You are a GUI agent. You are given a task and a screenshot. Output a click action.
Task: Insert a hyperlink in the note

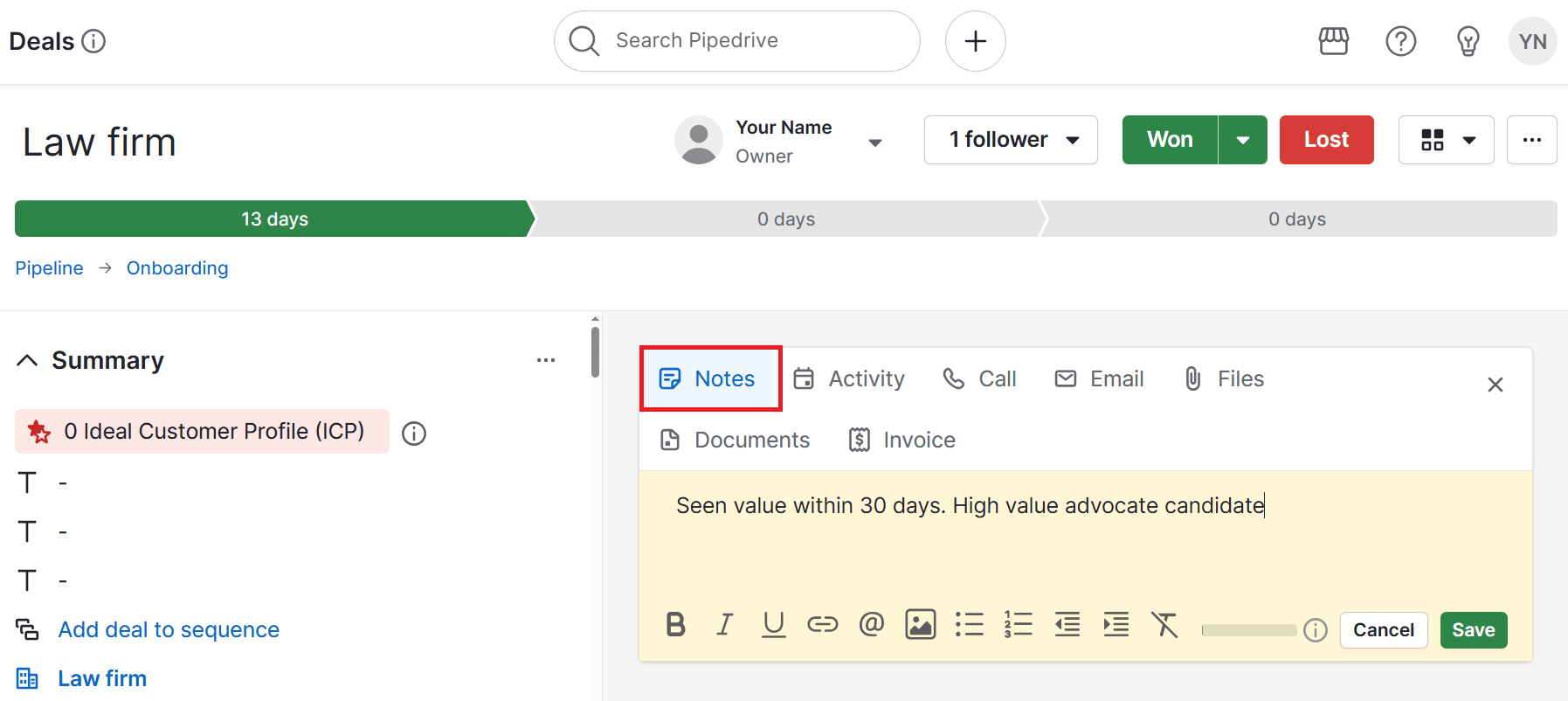(822, 624)
